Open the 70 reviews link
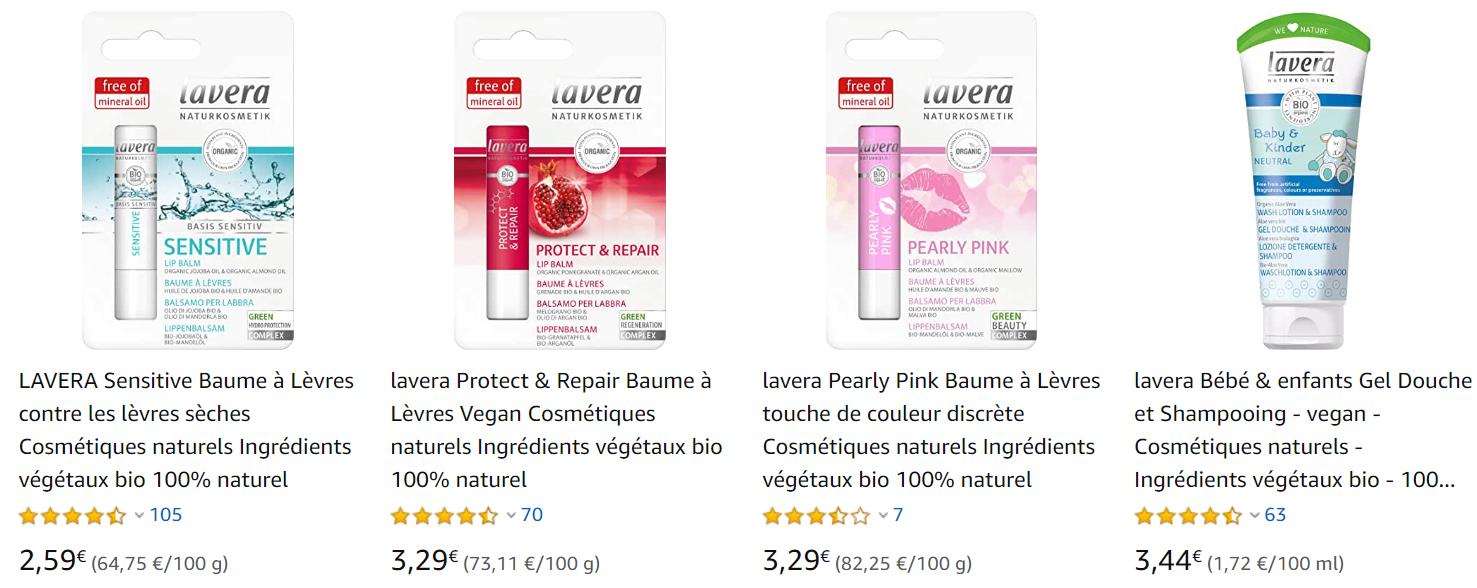Image resolution: width=1477 pixels, height=588 pixels. click(532, 515)
